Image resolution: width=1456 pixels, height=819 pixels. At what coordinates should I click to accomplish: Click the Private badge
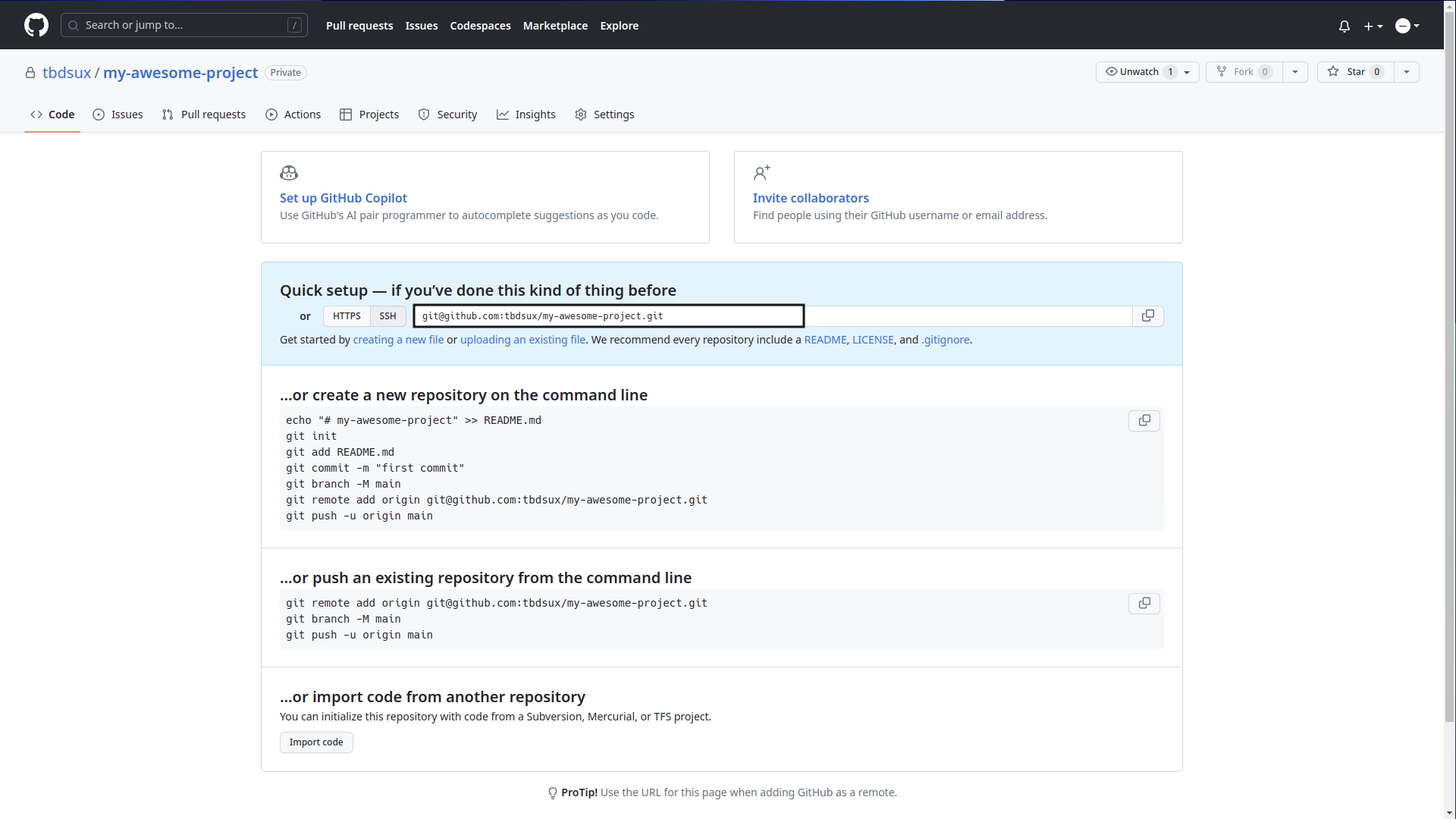point(286,73)
